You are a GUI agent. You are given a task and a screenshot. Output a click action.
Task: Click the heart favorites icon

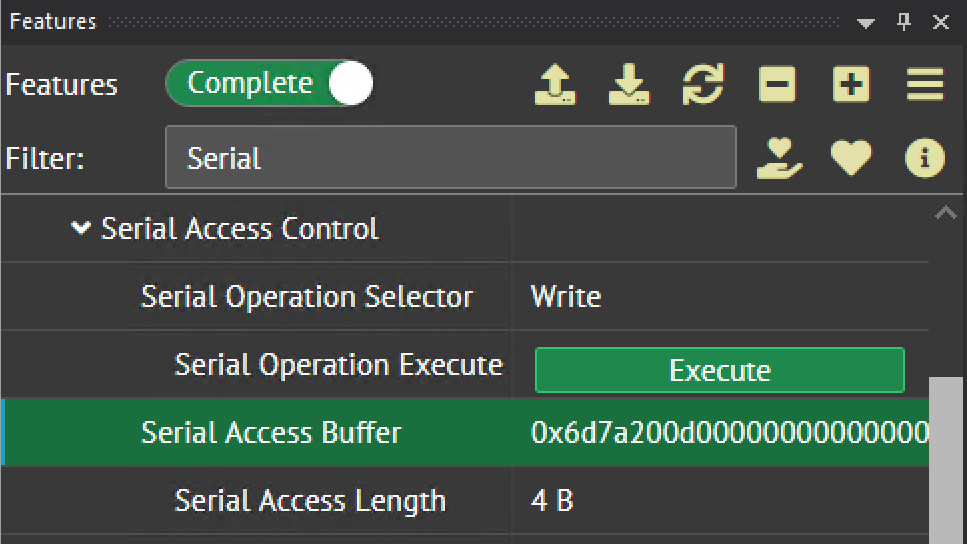coord(851,158)
